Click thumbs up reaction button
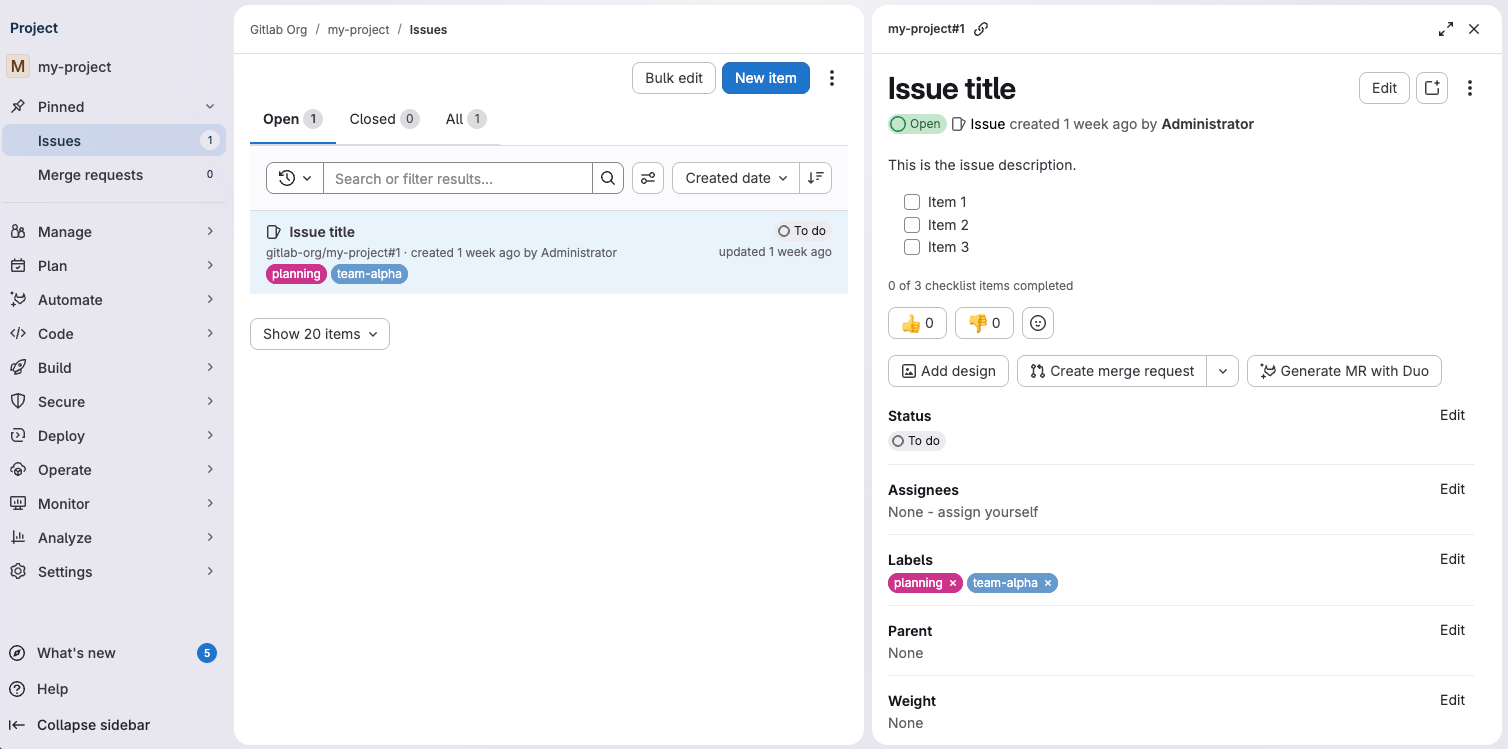This screenshot has width=1508, height=749. click(917, 323)
